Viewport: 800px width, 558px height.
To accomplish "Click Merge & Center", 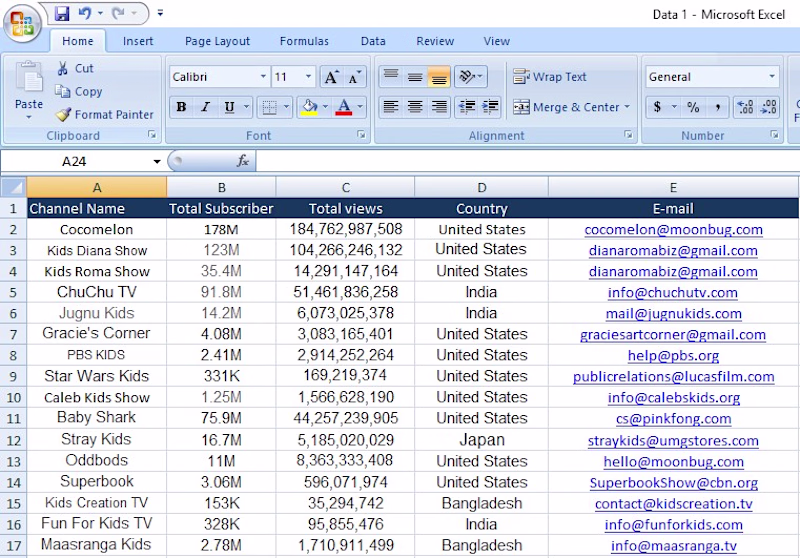I will pyautogui.click(x=566, y=107).
